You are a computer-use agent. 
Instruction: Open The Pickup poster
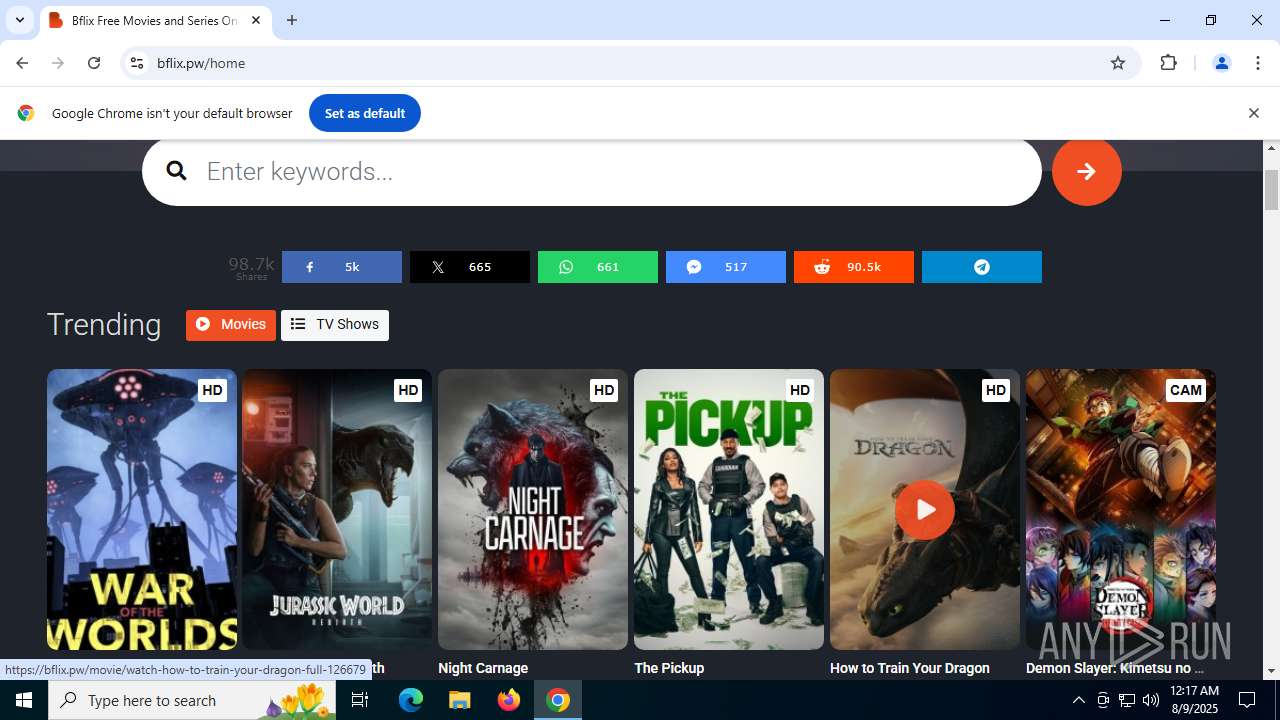click(729, 510)
